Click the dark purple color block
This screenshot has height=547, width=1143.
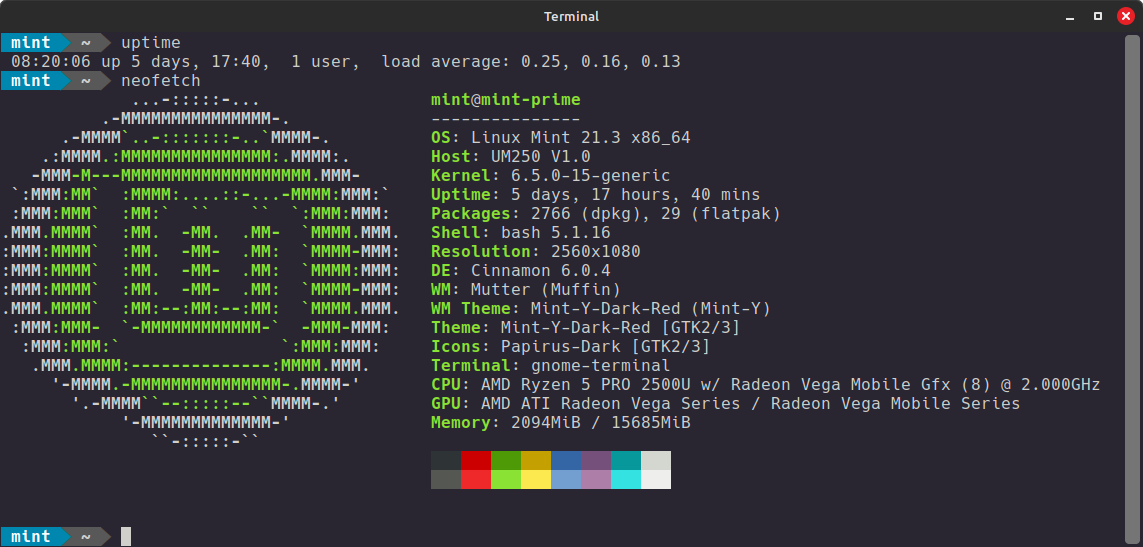pyautogui.click(x=596, y=460)
